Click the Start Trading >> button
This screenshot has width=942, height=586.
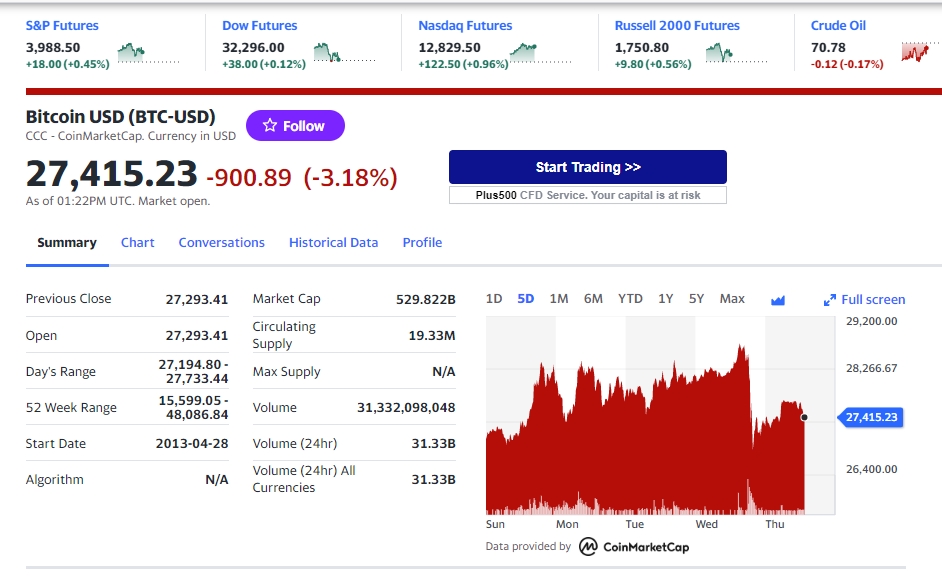[x=588, y=166]
